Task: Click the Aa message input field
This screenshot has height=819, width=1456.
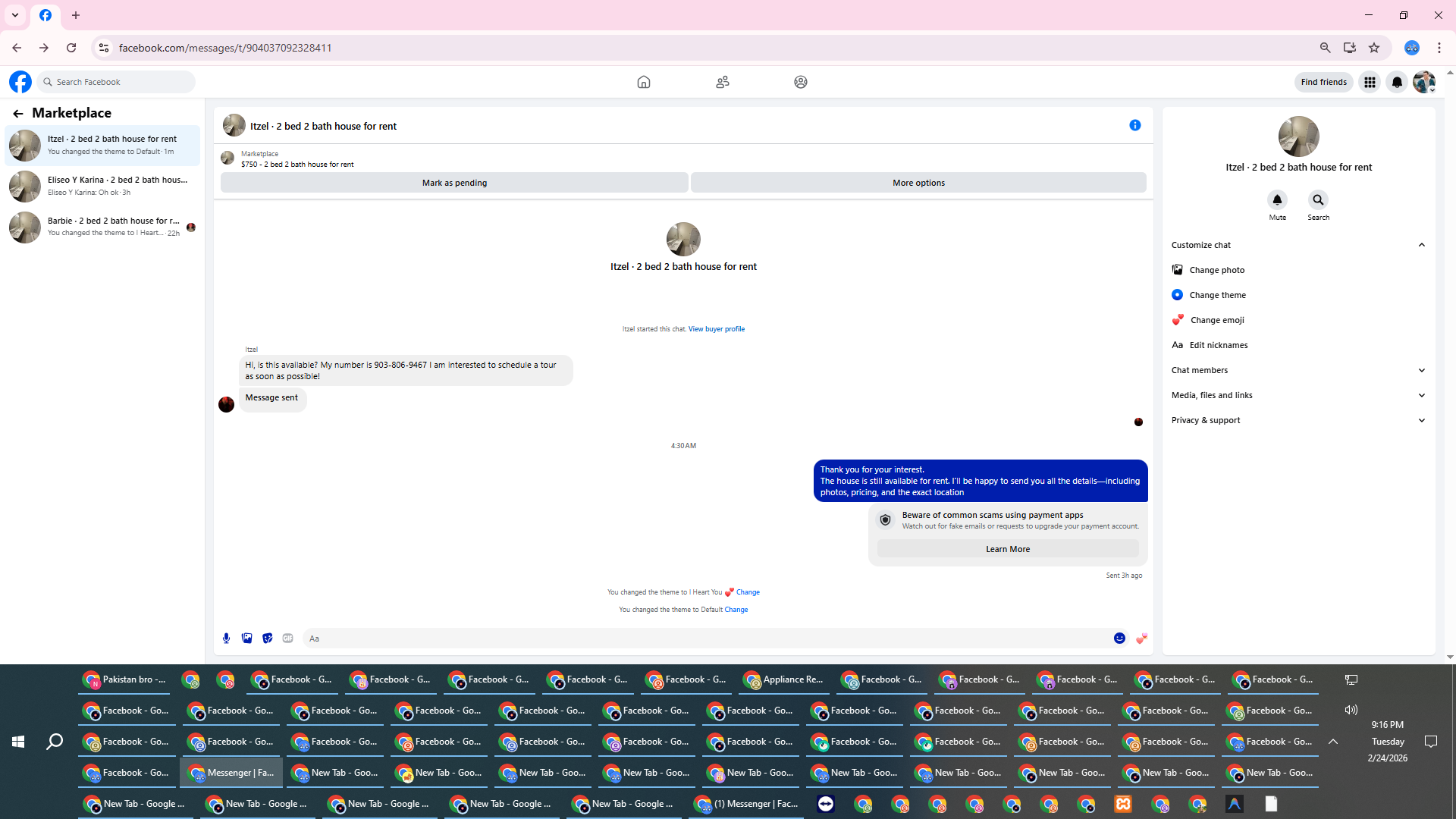Action: [x=705, y=639]
